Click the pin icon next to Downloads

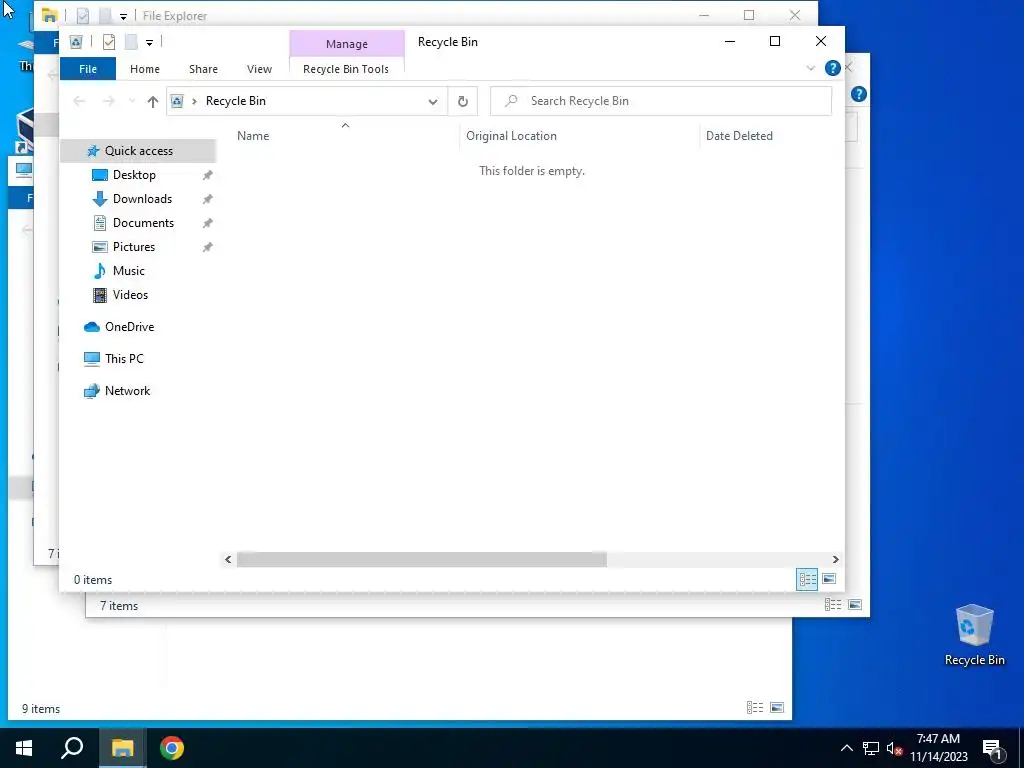pyautogui.click(x=208, y=199)
